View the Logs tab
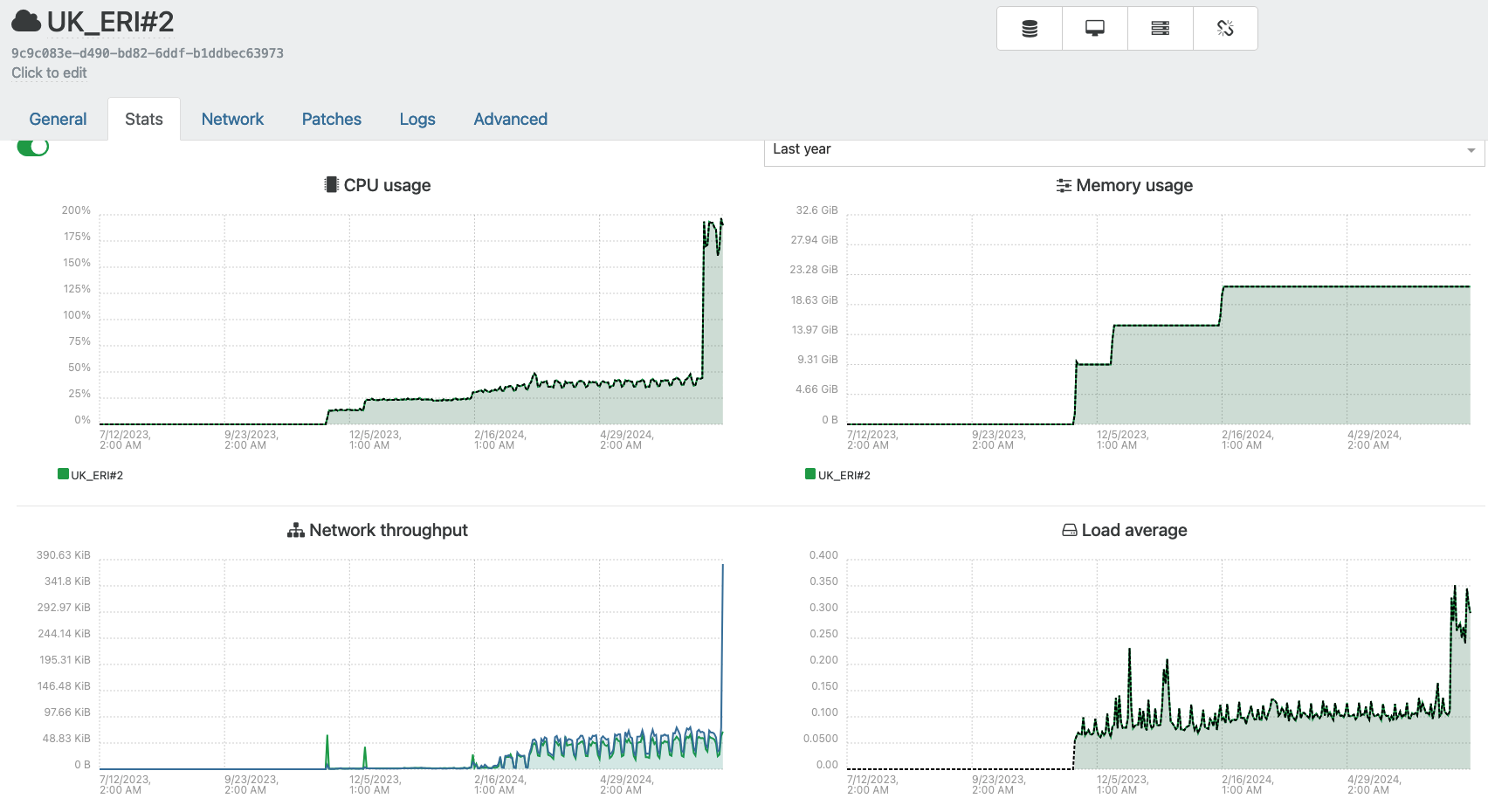1488x812 pixels. tap(417, 119)
